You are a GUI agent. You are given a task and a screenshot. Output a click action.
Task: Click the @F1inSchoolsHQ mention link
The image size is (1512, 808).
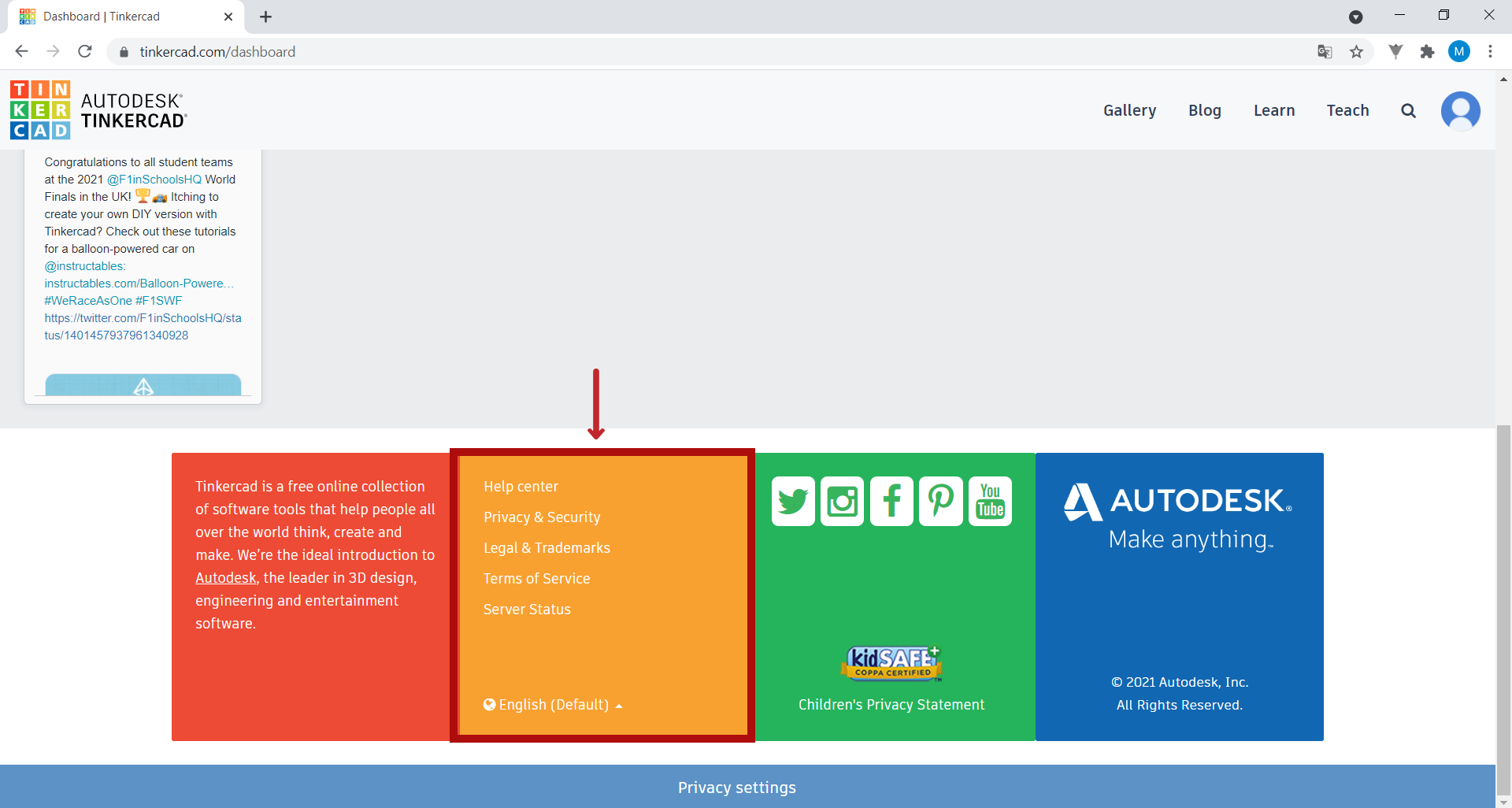pos(154,180)
